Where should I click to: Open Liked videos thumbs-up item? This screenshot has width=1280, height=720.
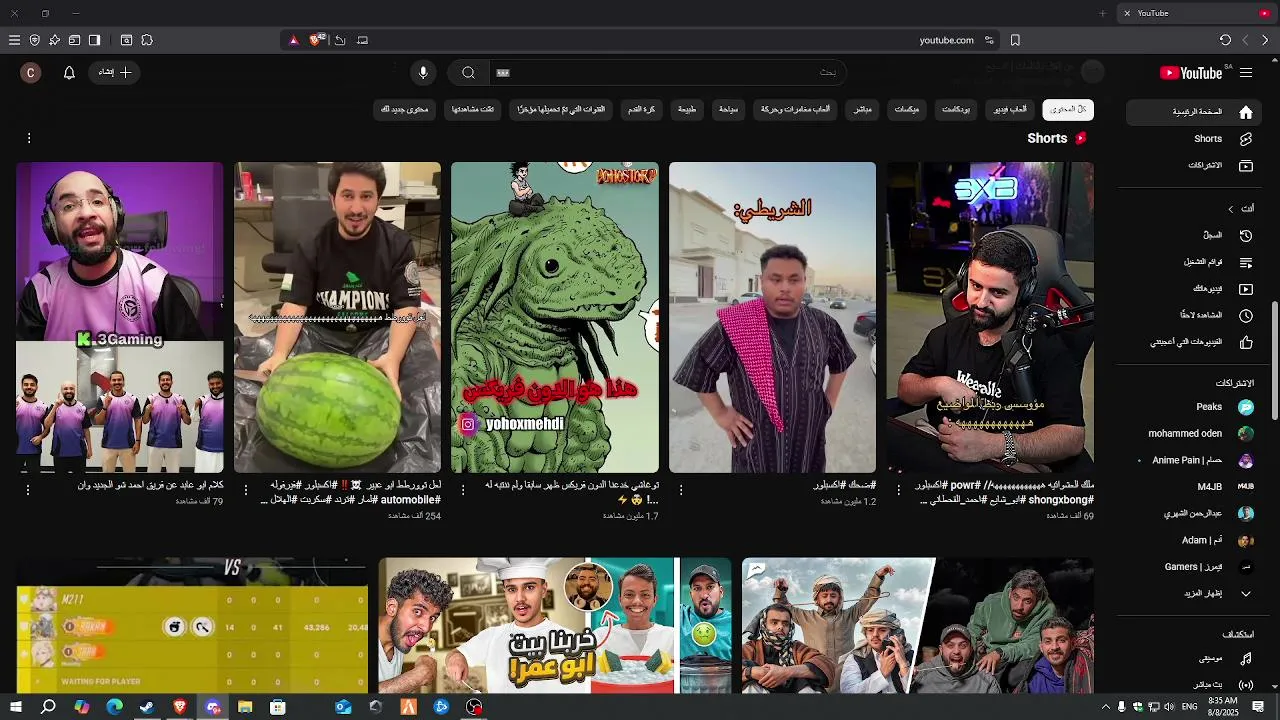[1192, 342]
